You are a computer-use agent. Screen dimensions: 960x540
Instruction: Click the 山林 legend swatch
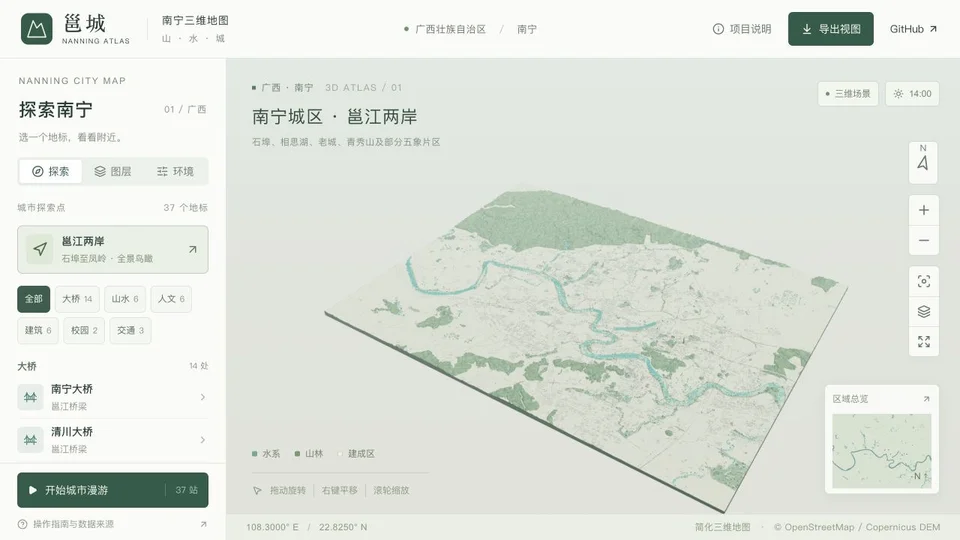(x=297, y=454)
